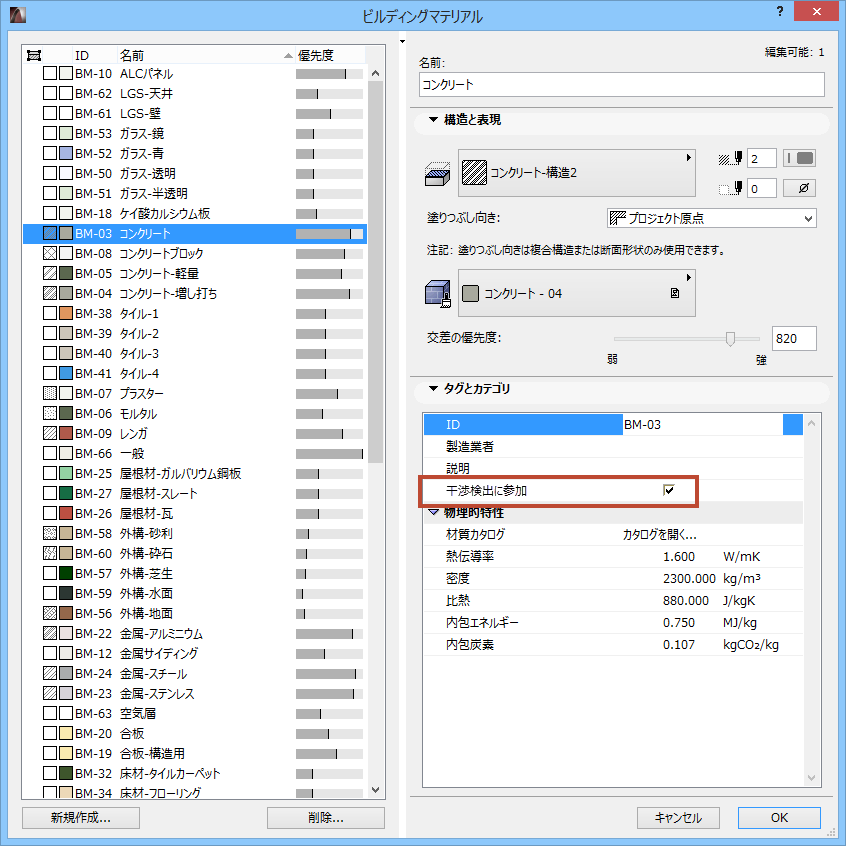Click the 製造業者 property row
Screen dimensions: 846x846
coord(613,446)
